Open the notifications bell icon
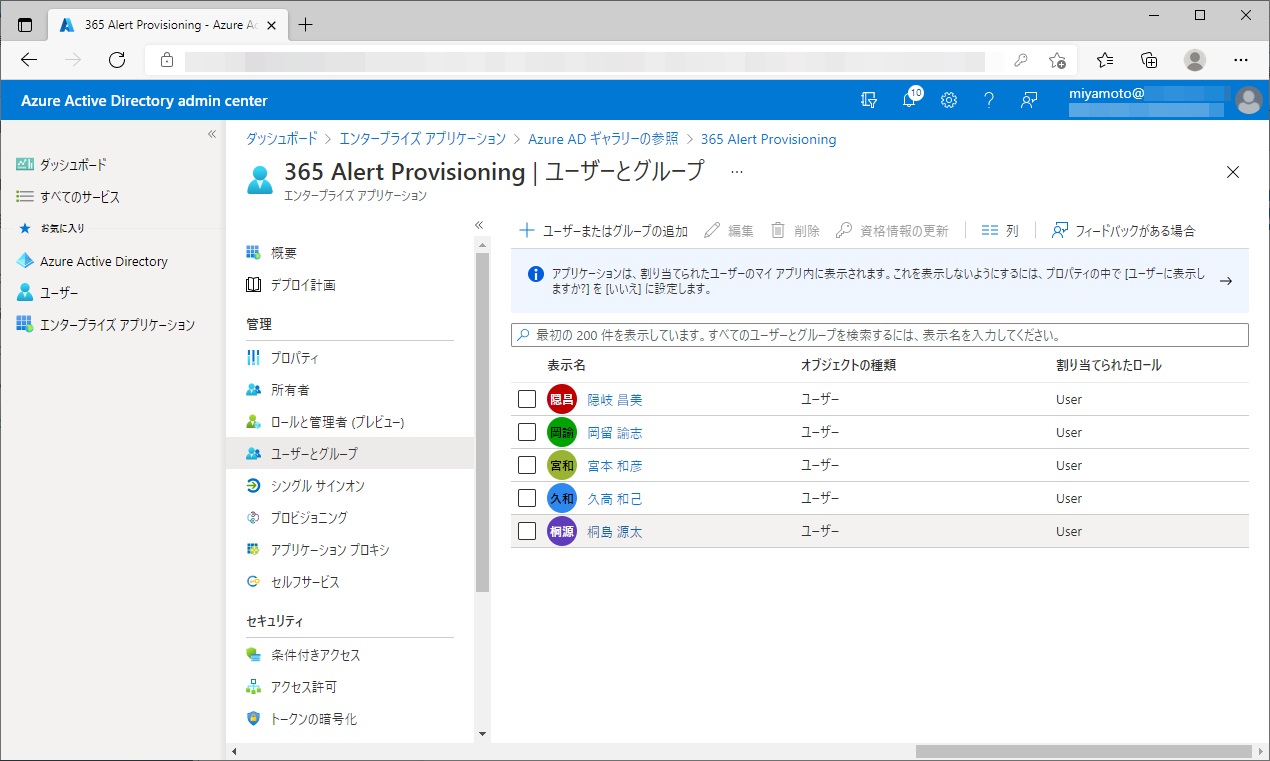The width and height of the screenshot is (1270, 761). (909, 100)
